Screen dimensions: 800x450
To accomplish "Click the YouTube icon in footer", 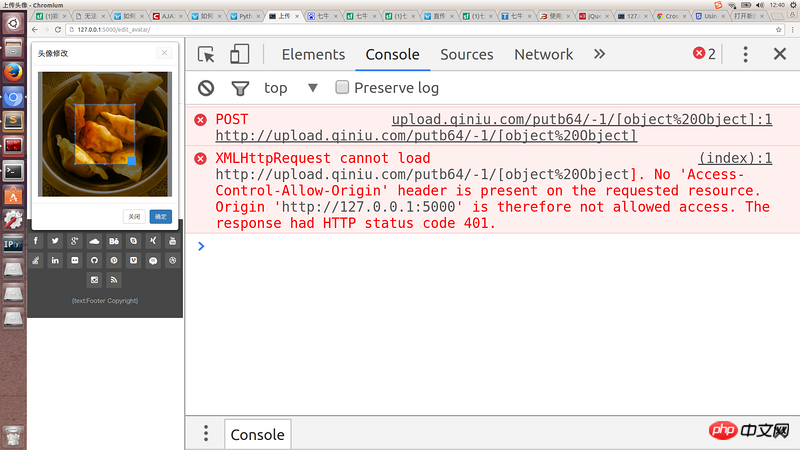I will tap(172, 241).
